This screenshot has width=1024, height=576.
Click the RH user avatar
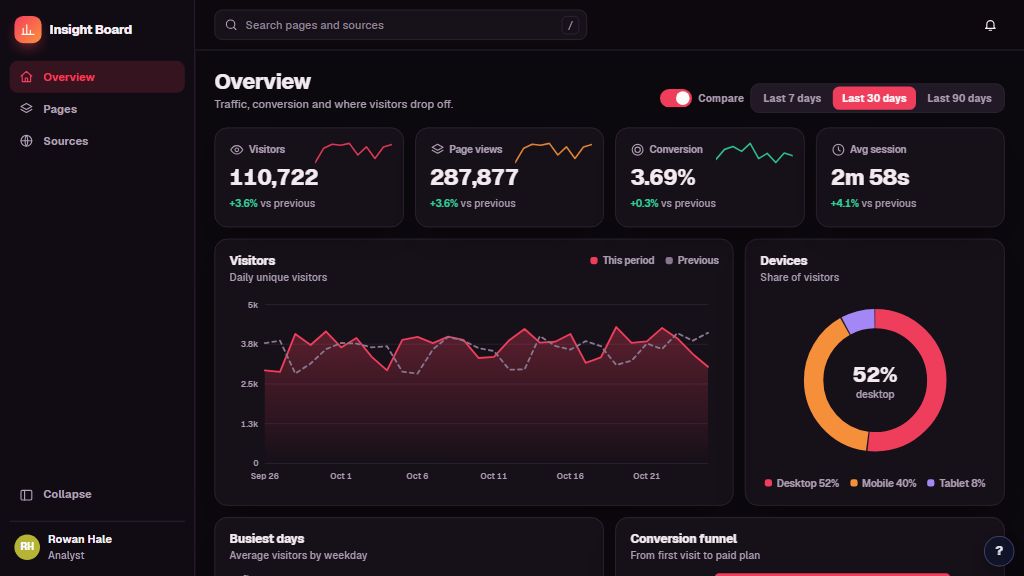(27, 547)
